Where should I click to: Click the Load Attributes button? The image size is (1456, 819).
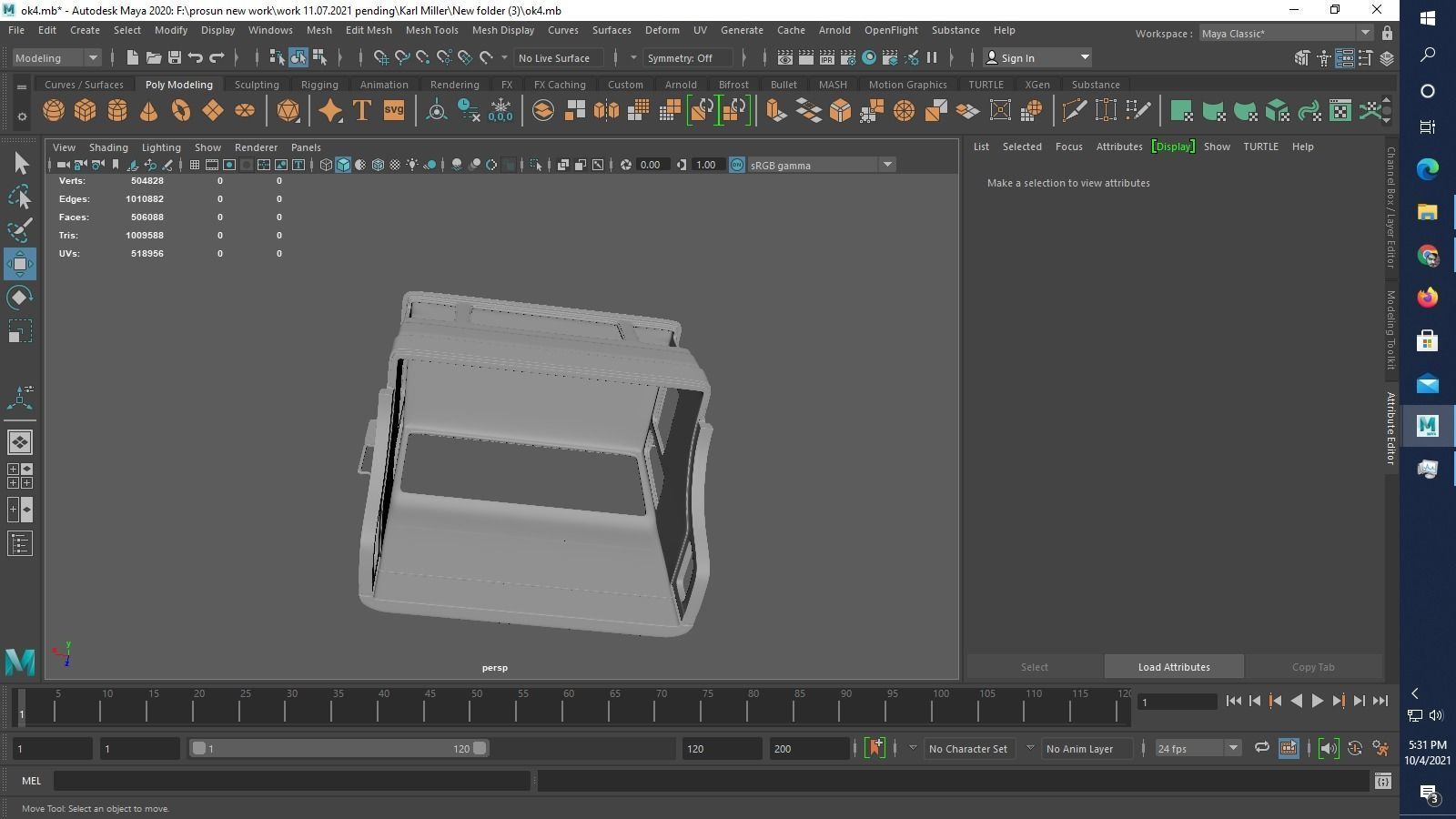1174,667
